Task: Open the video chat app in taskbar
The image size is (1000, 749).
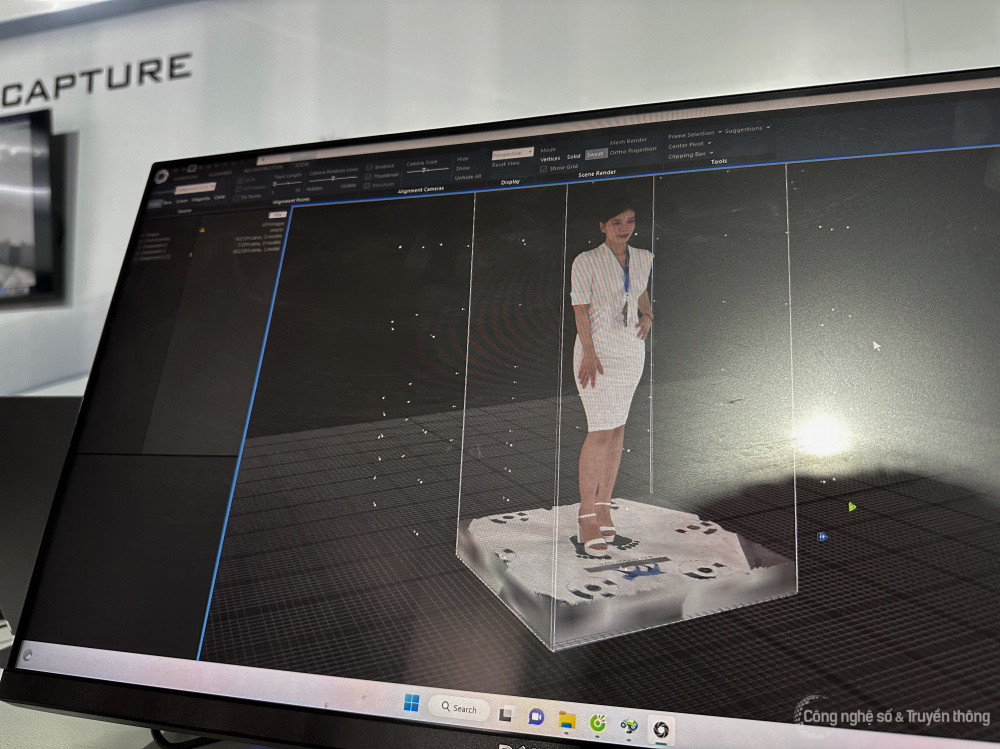Action: [x=536, y=717]
